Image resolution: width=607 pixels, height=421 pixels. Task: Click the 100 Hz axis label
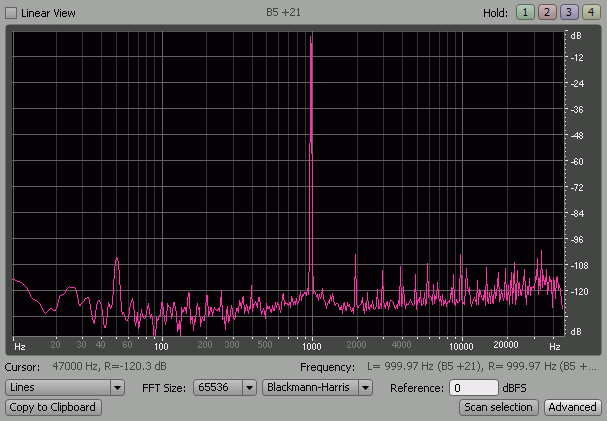pyautogui.click(x=161, y=346)
